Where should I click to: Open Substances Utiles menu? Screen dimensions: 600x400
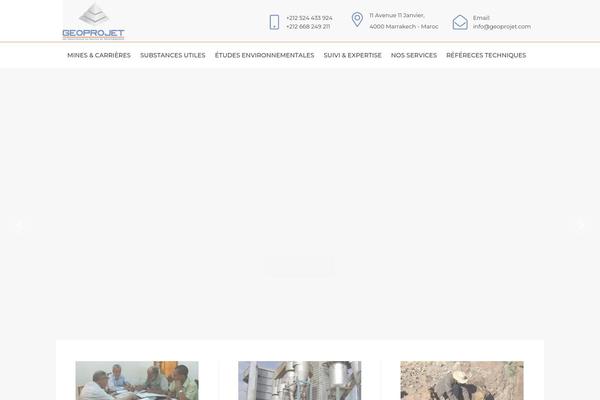(173, 55)
